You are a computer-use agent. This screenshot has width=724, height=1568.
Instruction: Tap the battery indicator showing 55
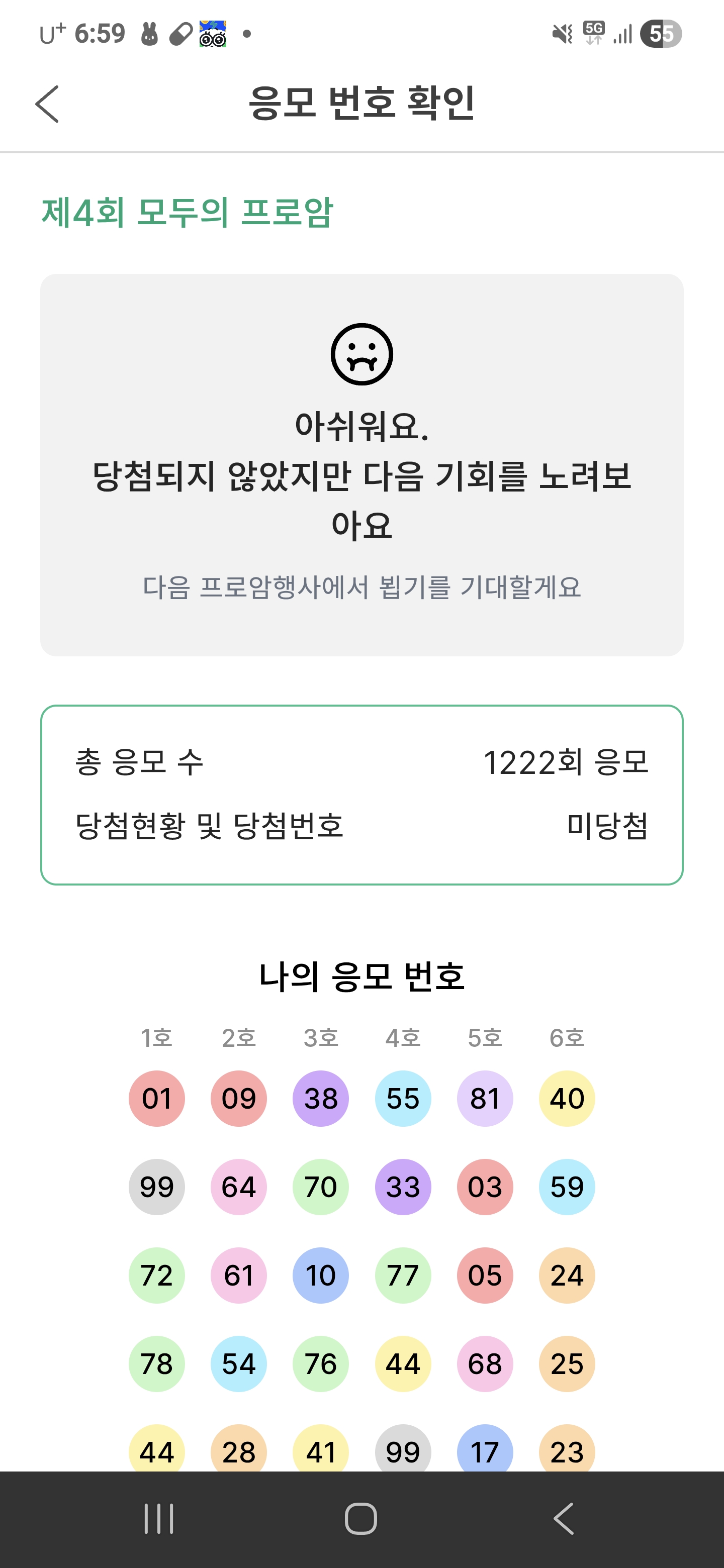coord(661,34)
